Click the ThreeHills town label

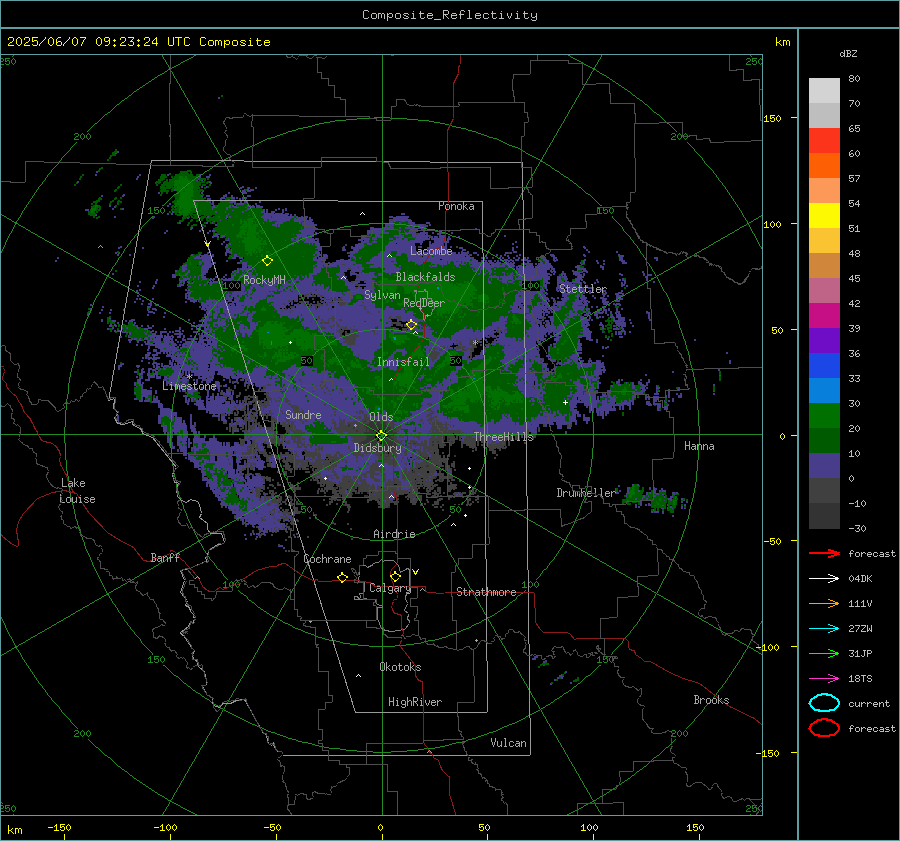coord(503,437)
